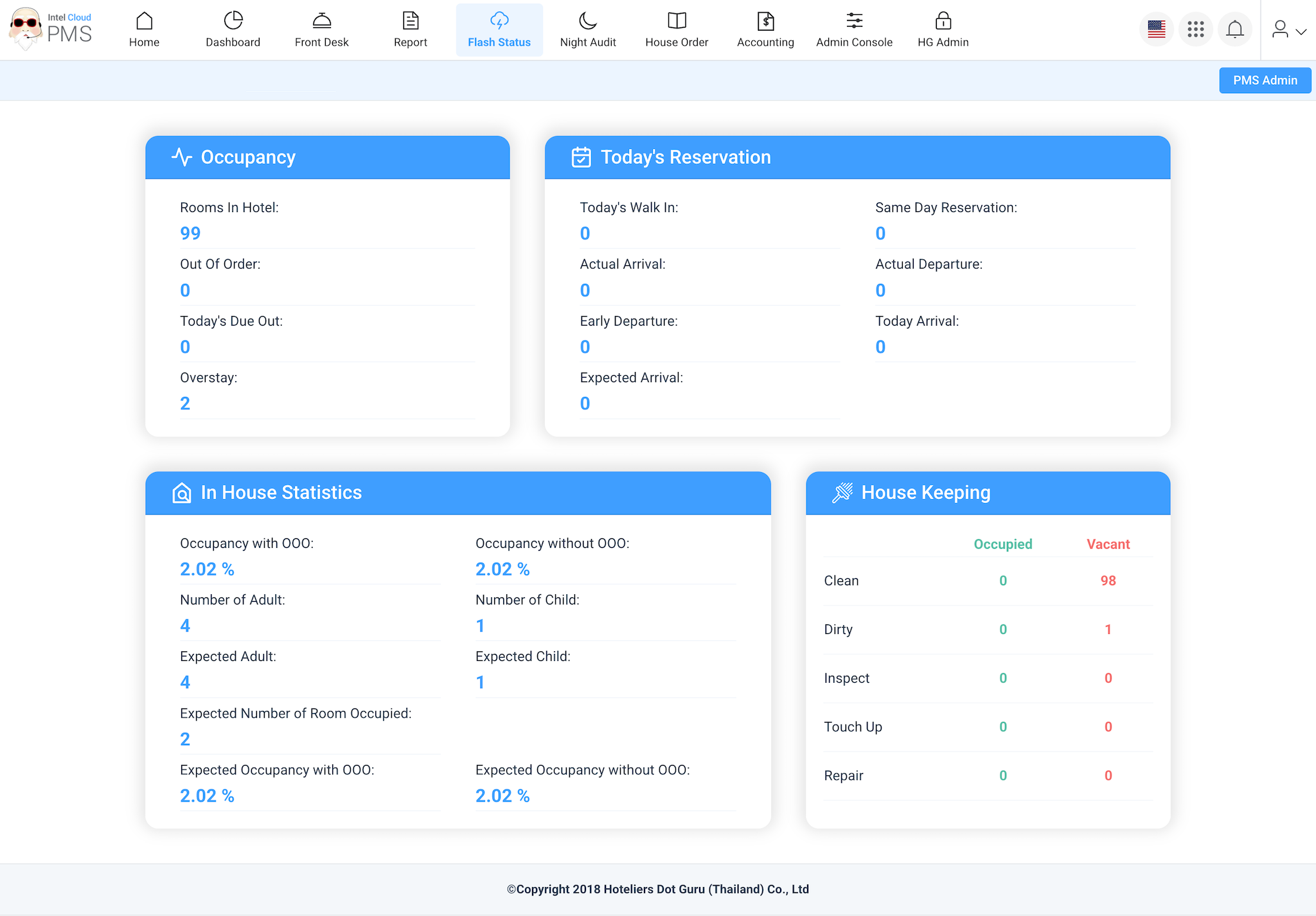
Task: Open the apps grid menu
Action: (1195, 29)
